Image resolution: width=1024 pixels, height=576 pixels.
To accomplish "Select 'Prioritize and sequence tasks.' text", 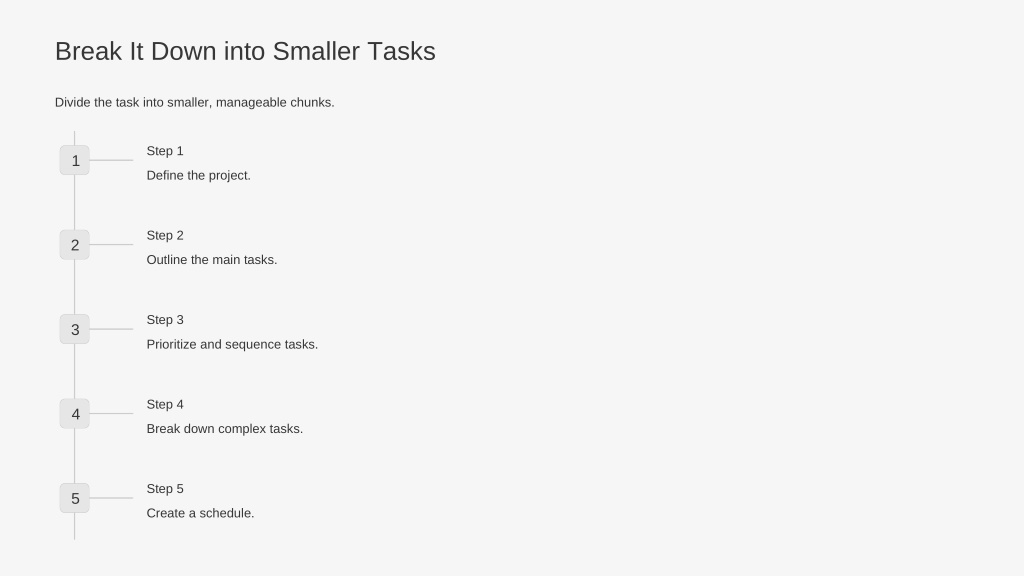I will (232, 344).
